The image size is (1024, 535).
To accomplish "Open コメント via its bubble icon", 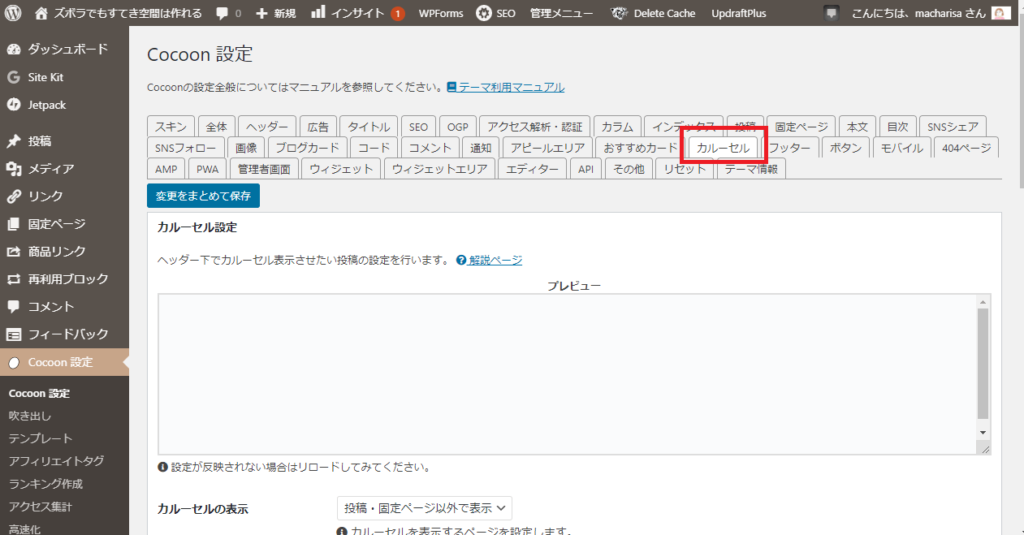I will (x=14, y=306).
